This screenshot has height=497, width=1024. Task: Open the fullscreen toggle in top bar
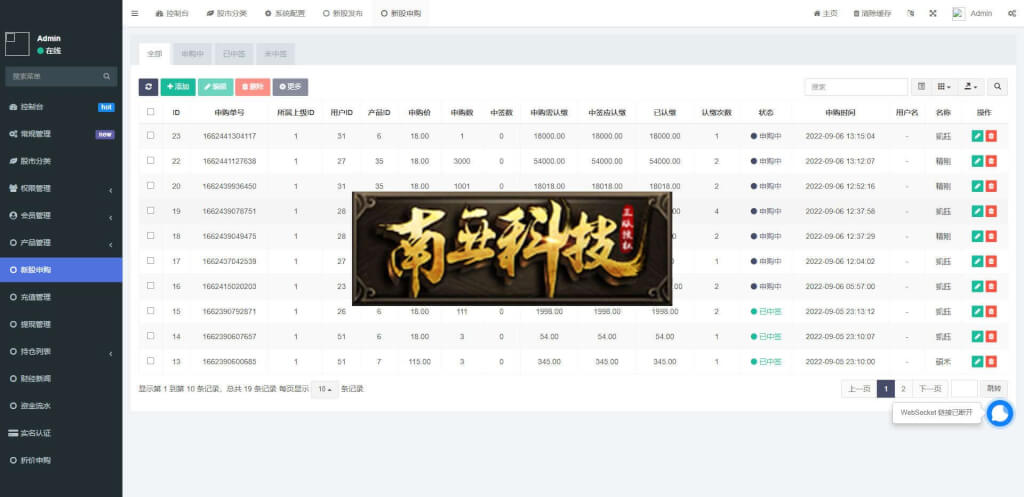coord(933,13)
